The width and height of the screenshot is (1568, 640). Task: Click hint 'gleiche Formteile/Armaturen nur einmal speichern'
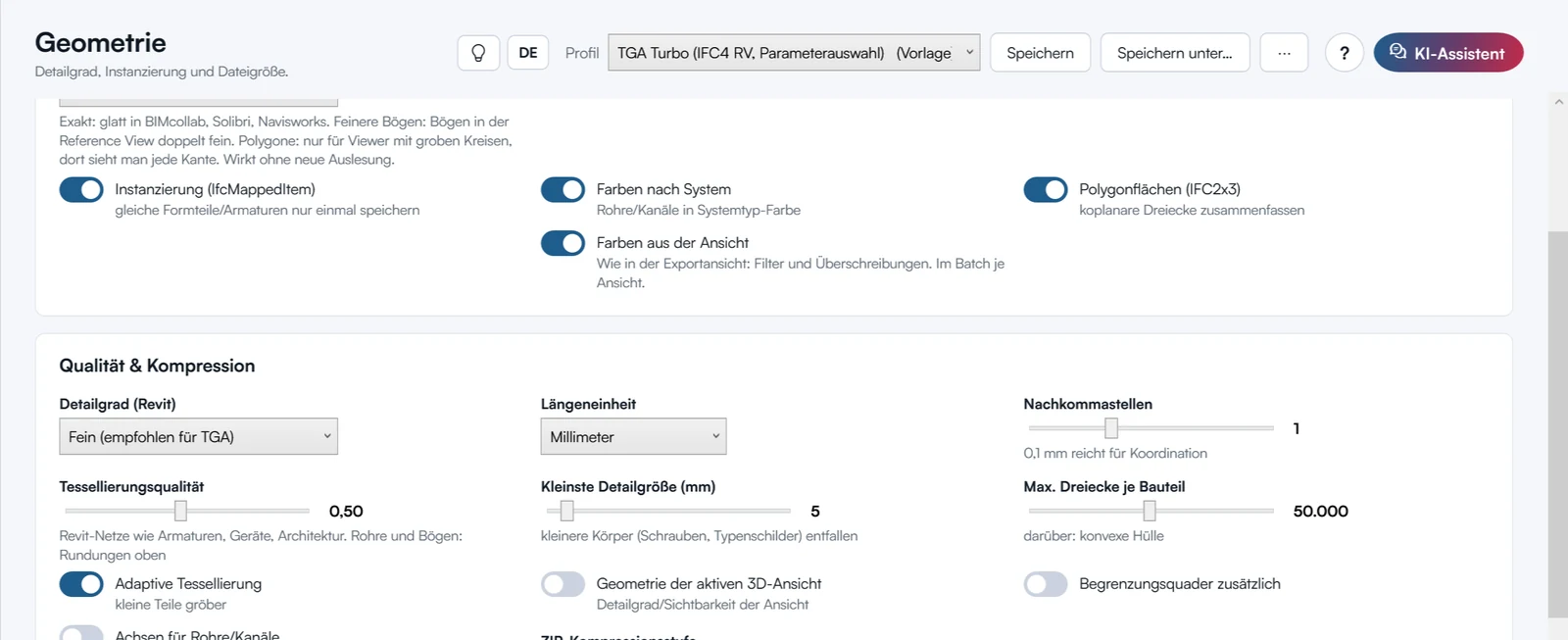[x=268, y=210]
